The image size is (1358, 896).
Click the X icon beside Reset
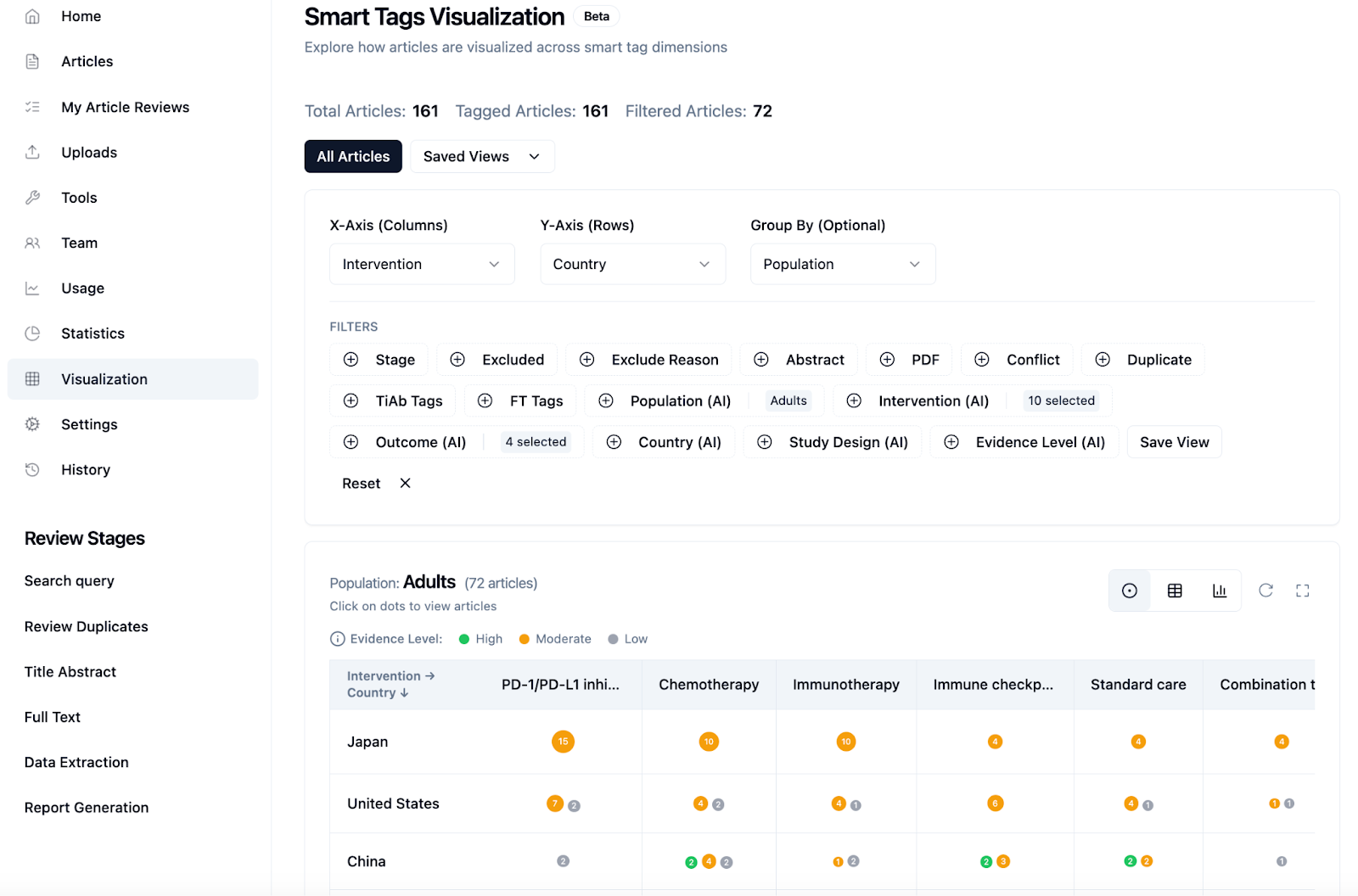click(x=406, y=483)
